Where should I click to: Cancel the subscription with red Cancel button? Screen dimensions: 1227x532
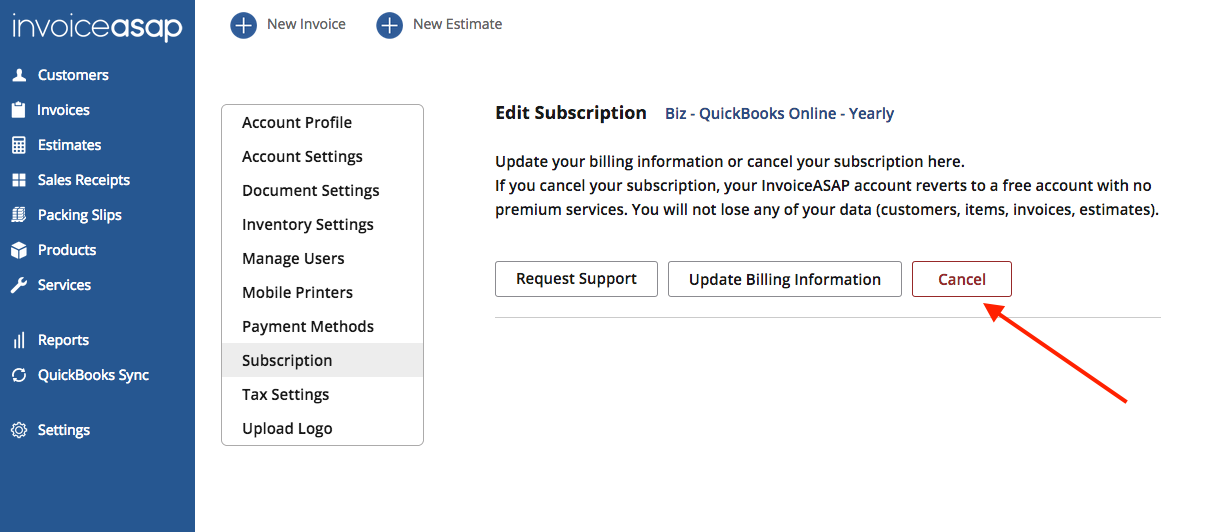pyautogui.click(x=961, y=279)
